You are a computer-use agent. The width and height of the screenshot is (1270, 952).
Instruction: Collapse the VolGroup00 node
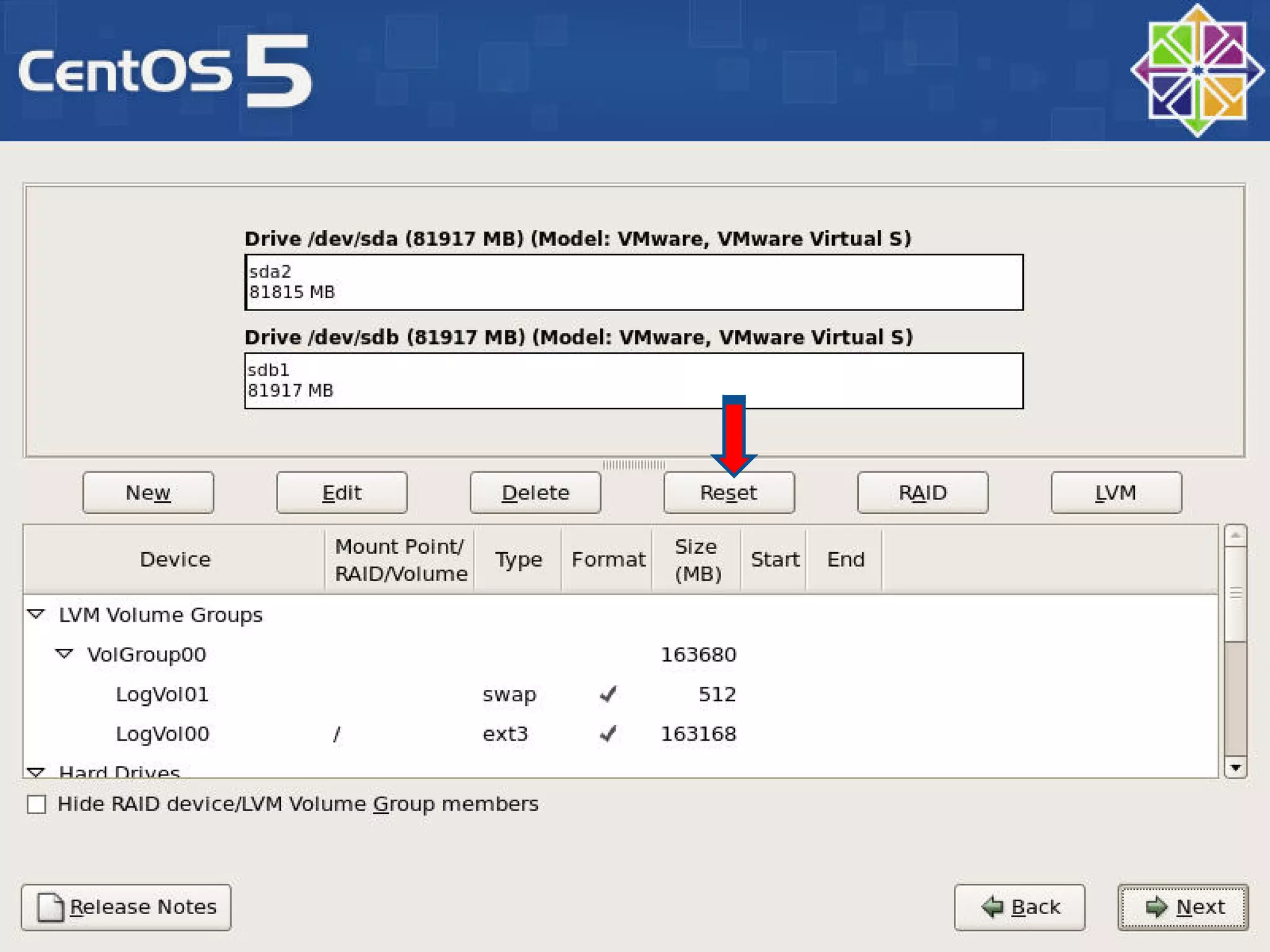64,654
